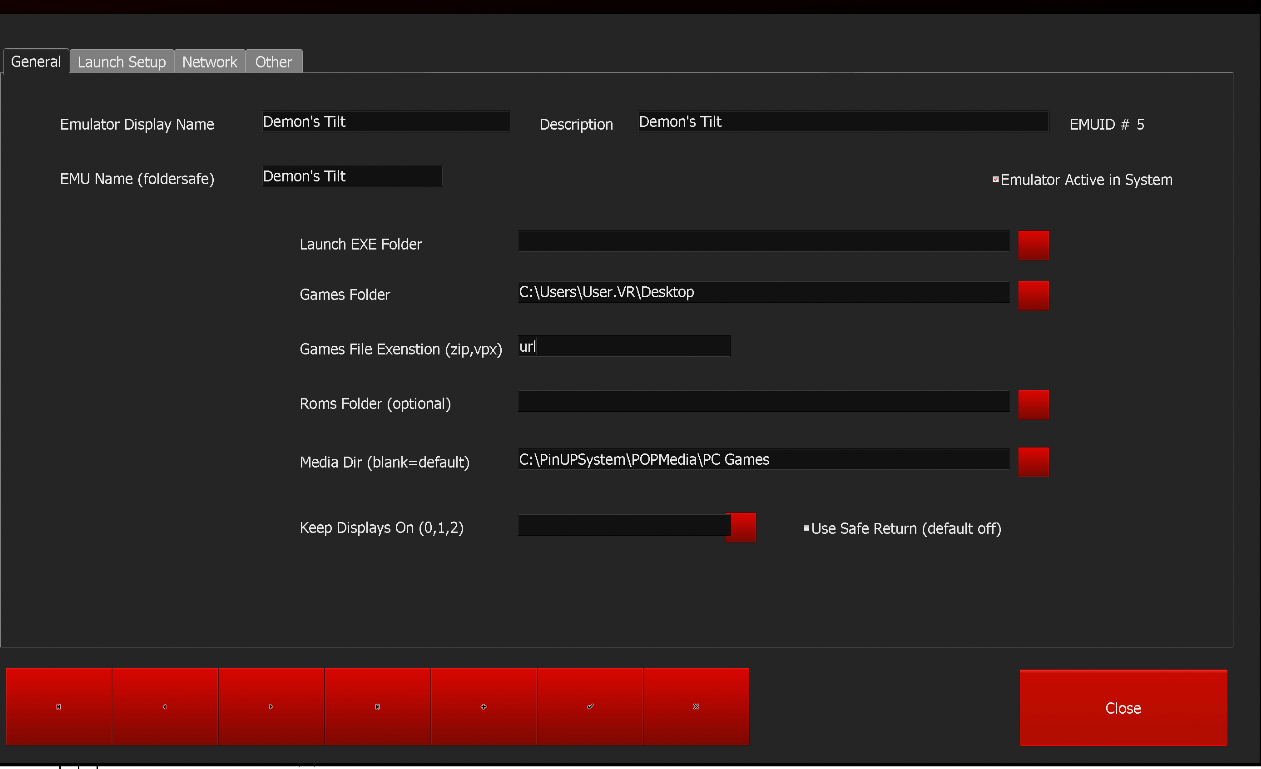Cancel edits with the X button
Screen dimensions: 1261x769
pyautogui.click(x=696, y=706)
